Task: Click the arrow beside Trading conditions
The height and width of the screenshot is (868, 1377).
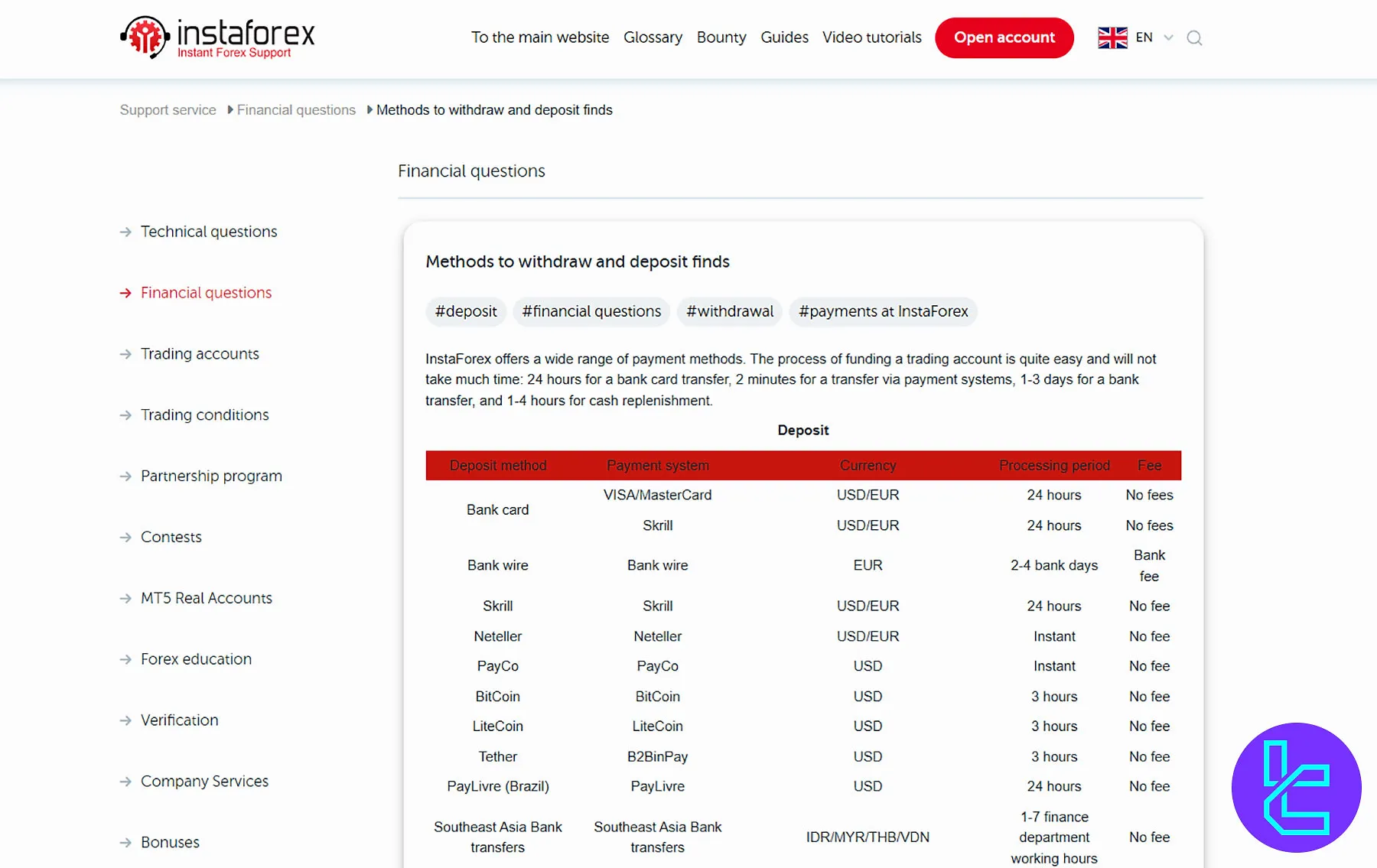Action: tap(125, 415)
